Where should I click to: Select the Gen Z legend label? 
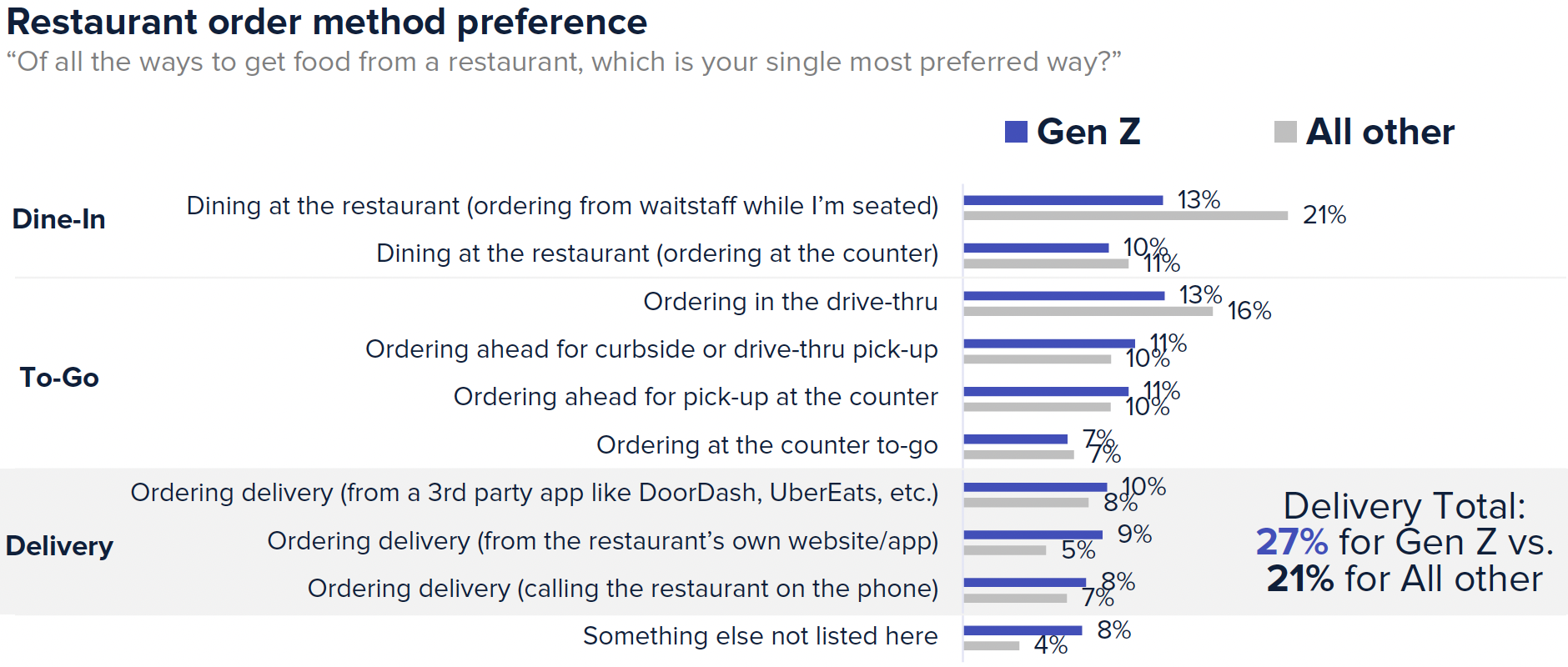point(1088,132)
